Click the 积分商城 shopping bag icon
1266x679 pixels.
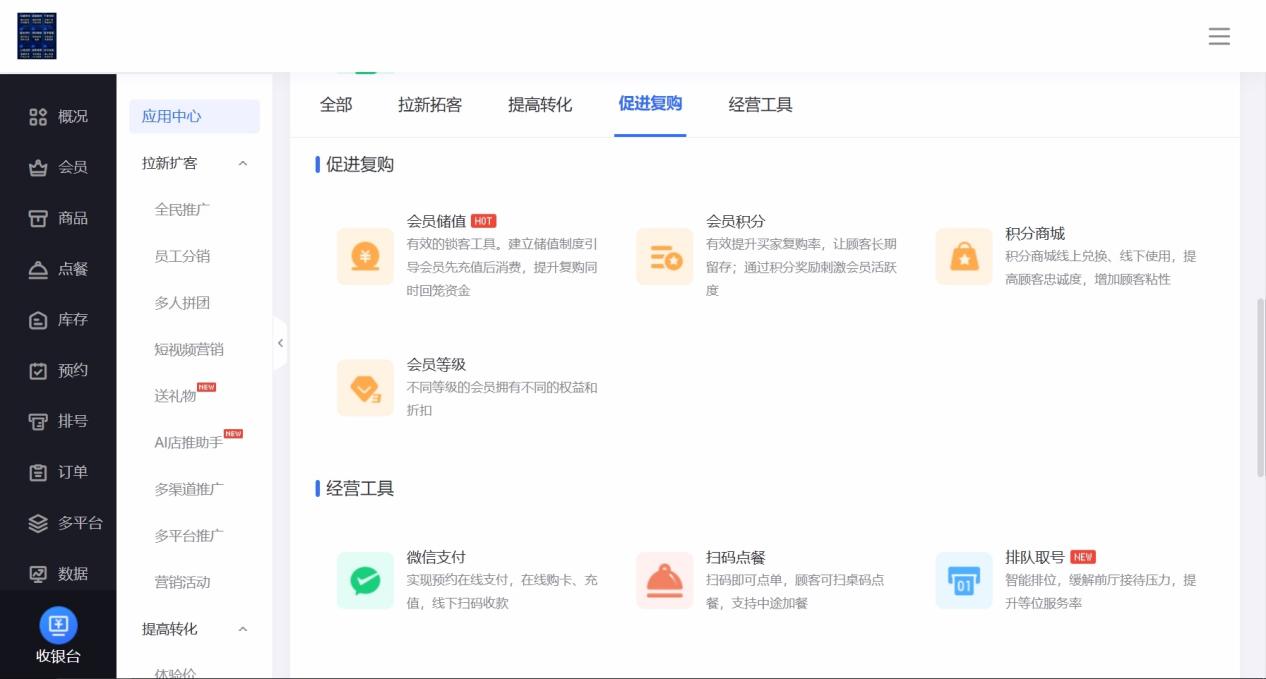964,256
